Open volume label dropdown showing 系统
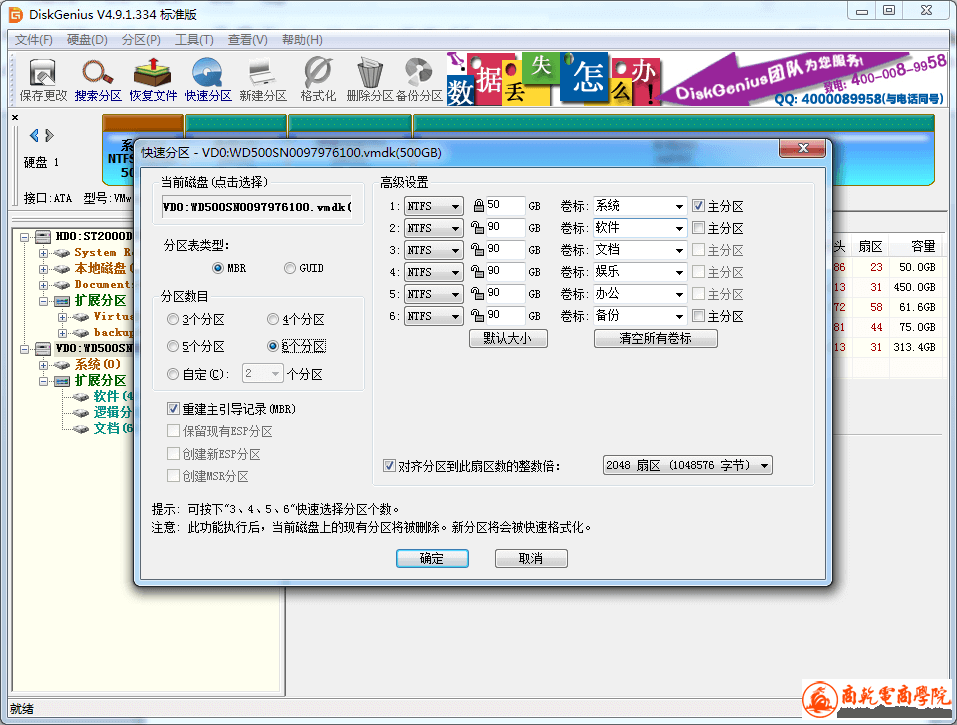 [679, 206]
